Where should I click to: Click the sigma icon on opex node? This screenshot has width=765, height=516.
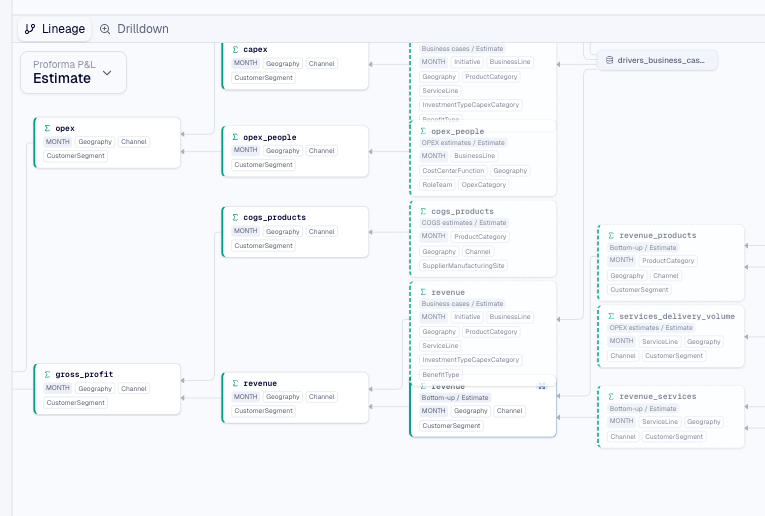47,128
